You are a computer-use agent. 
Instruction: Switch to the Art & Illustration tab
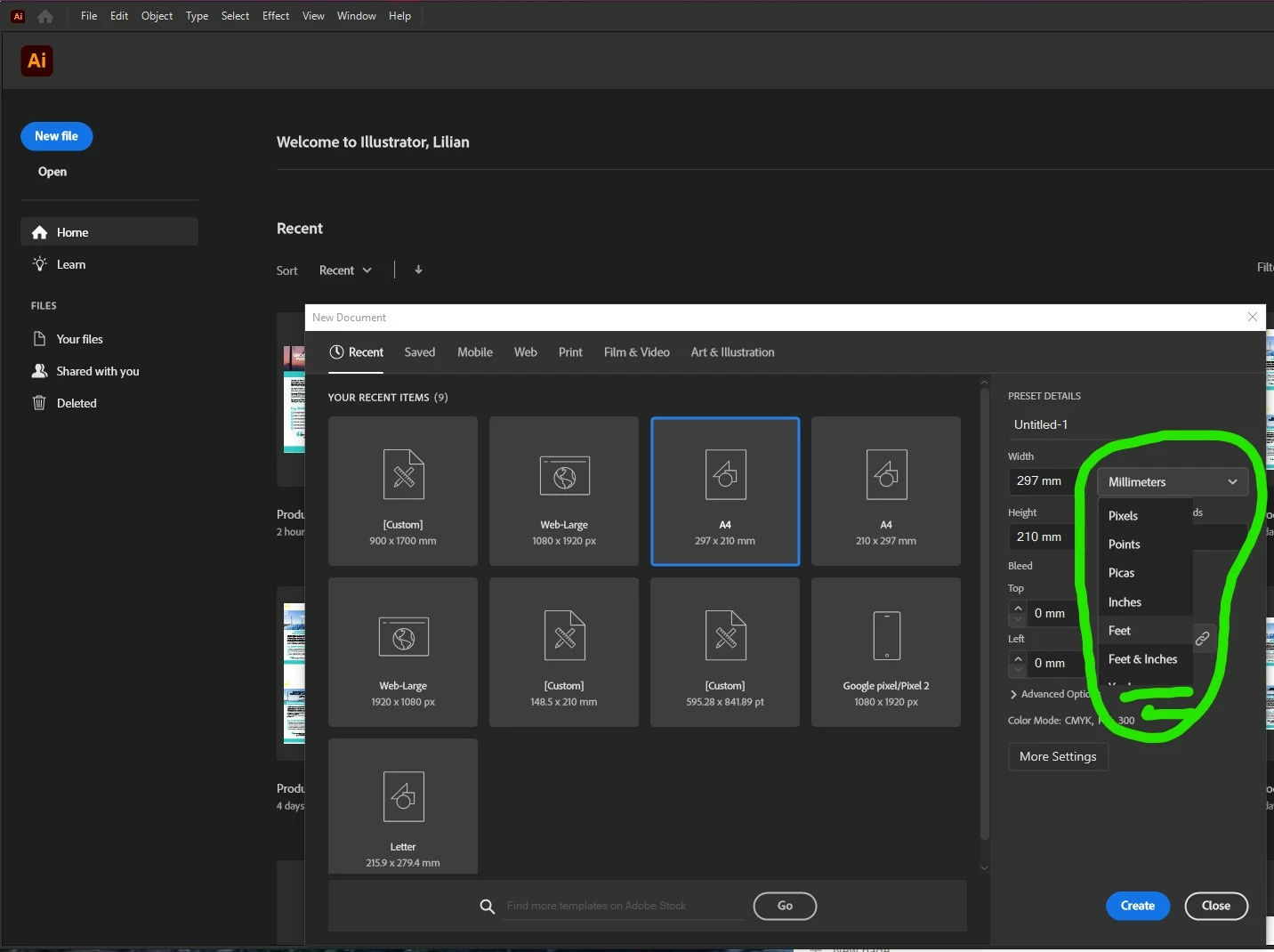733,352
